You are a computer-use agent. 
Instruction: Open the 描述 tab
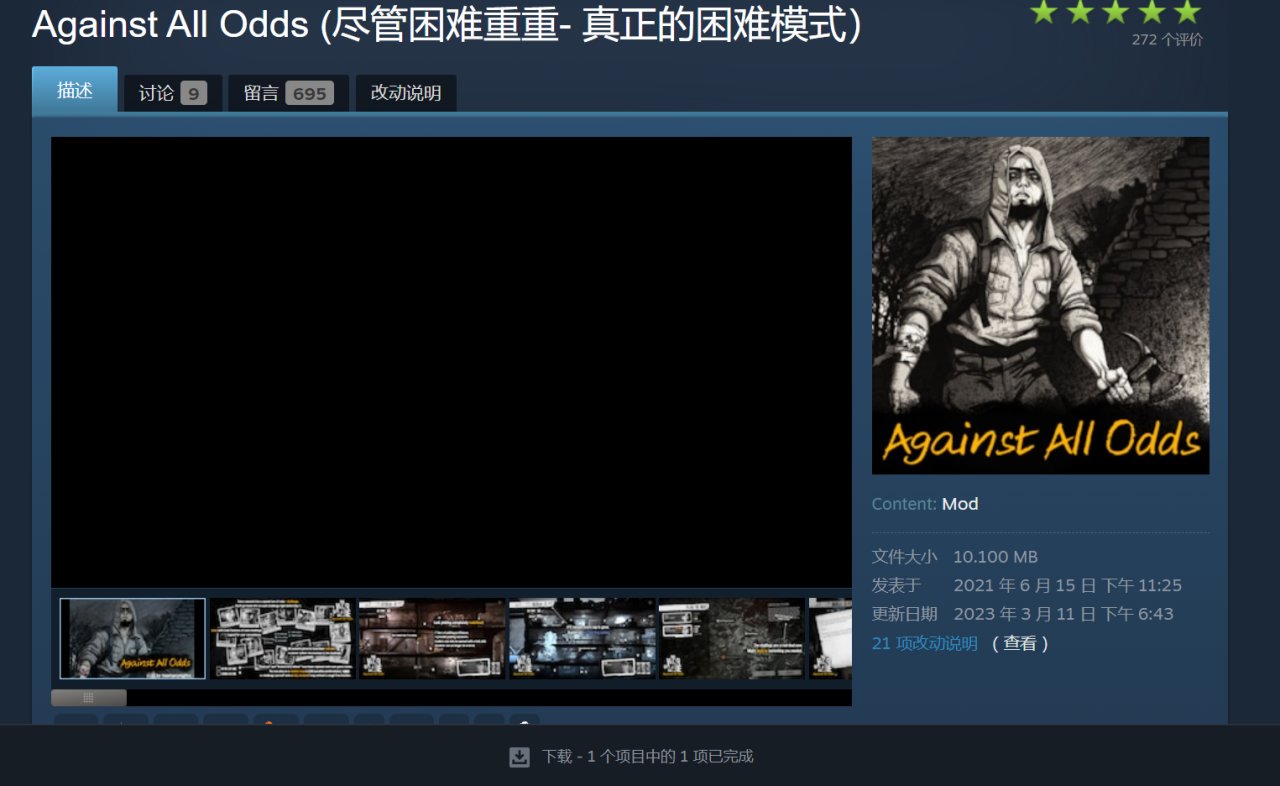point(75,90)
